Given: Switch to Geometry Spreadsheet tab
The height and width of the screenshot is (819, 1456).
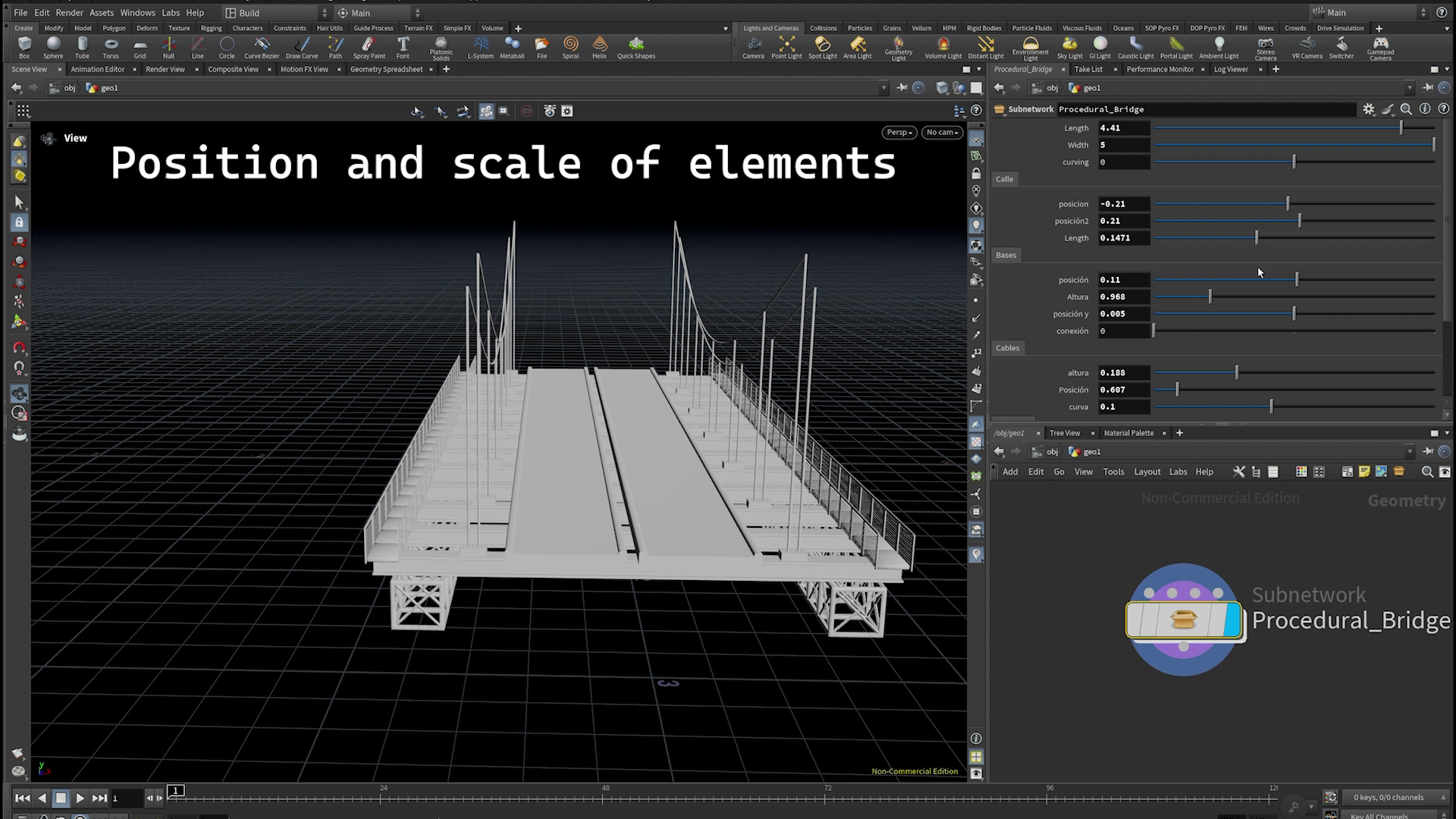Looking at the screenshot, I should [x=387, y=69].
